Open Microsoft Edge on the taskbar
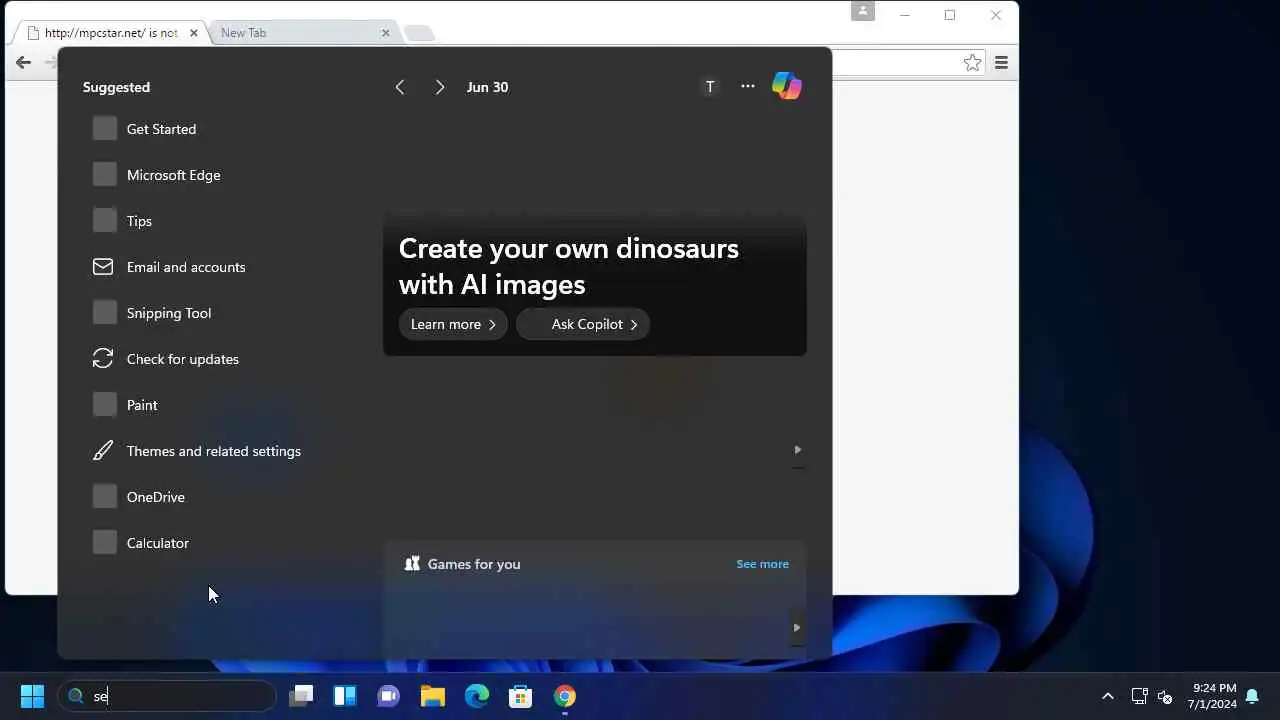The height and width of the screenshot is (720, 1280). click(x=477, y=696)
